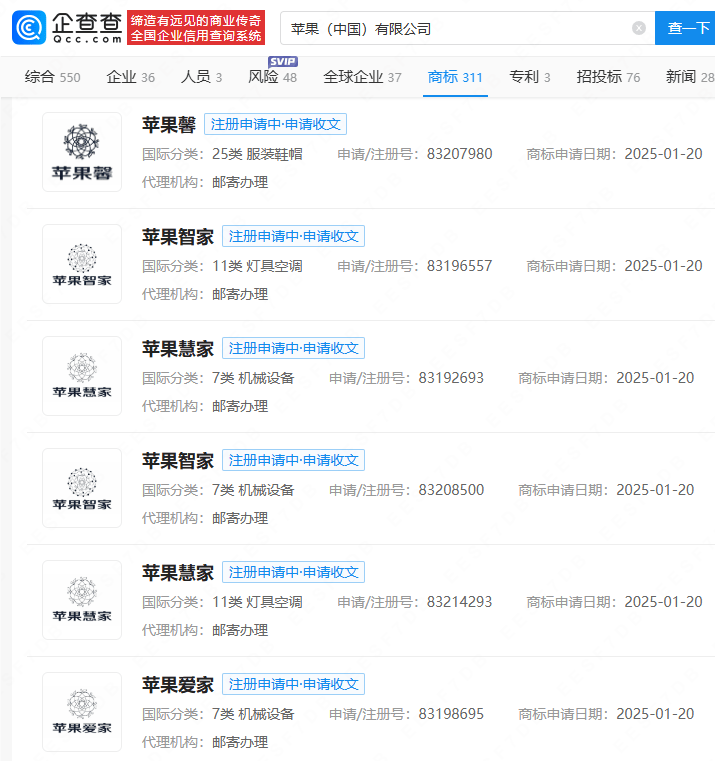Click status tag 注册申请中·申请收文 beside 苹果馨
This screenshot has width=715, height=761.
[x=275, y=124]
